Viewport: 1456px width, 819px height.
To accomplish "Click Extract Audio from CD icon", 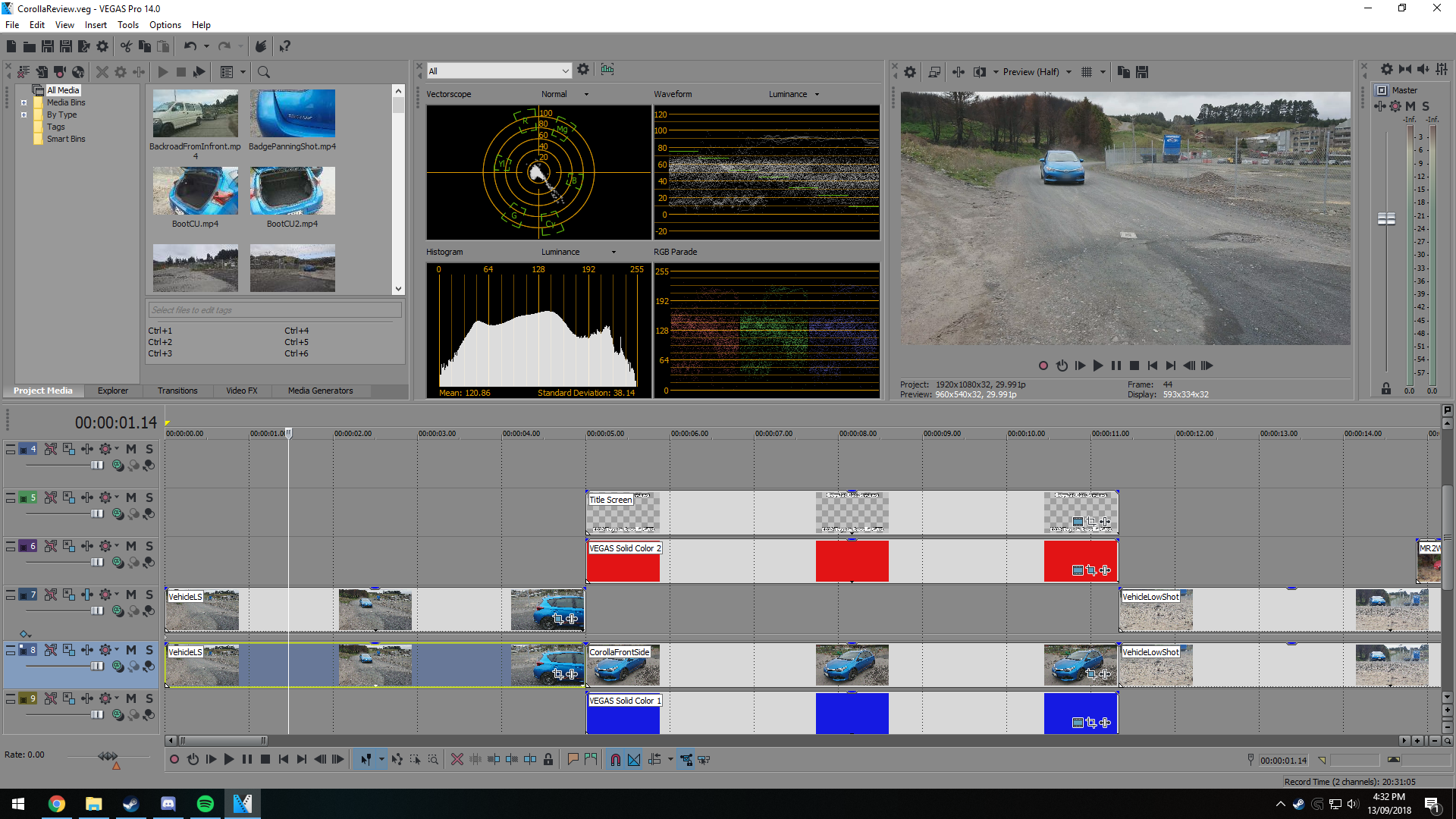I will (x=78, y=72).
